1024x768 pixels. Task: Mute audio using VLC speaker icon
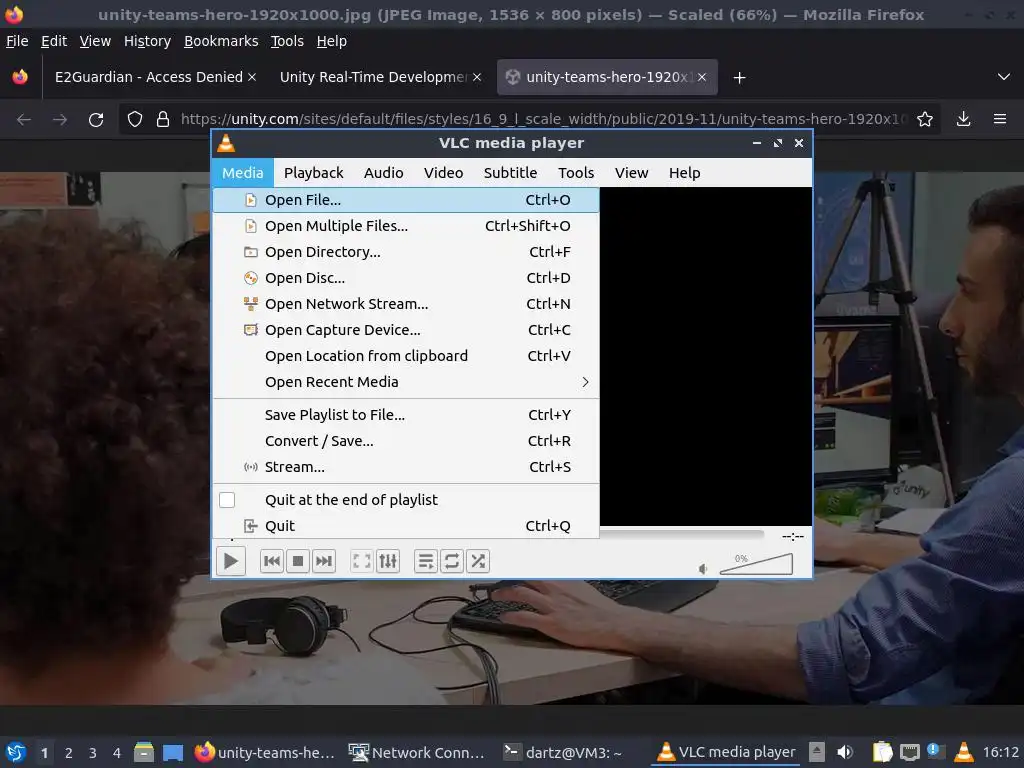click(703, 569)
